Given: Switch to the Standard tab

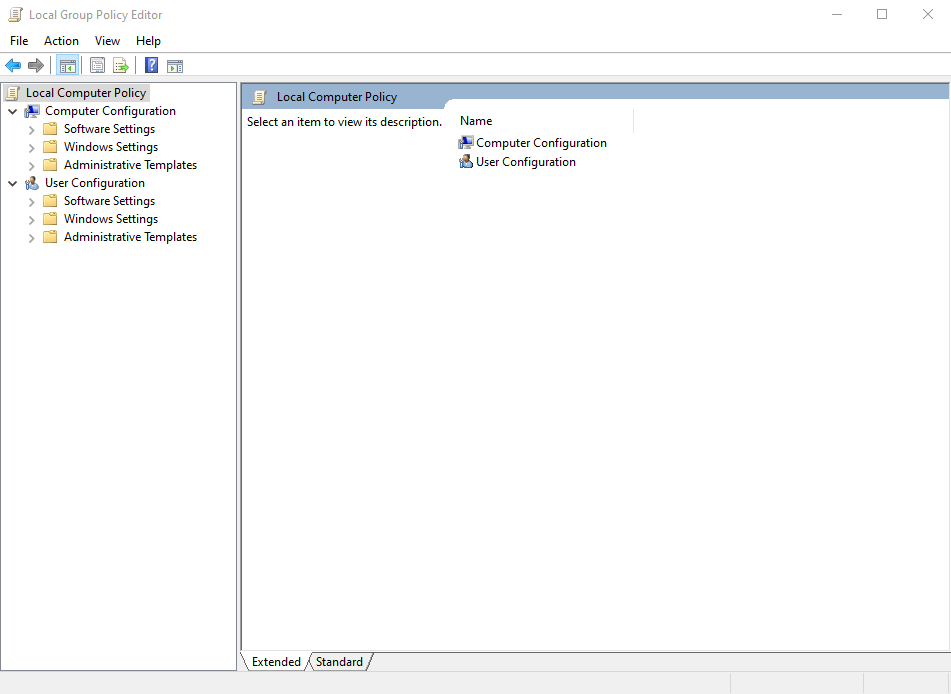Looking at the screenshot, I should 339,661.
